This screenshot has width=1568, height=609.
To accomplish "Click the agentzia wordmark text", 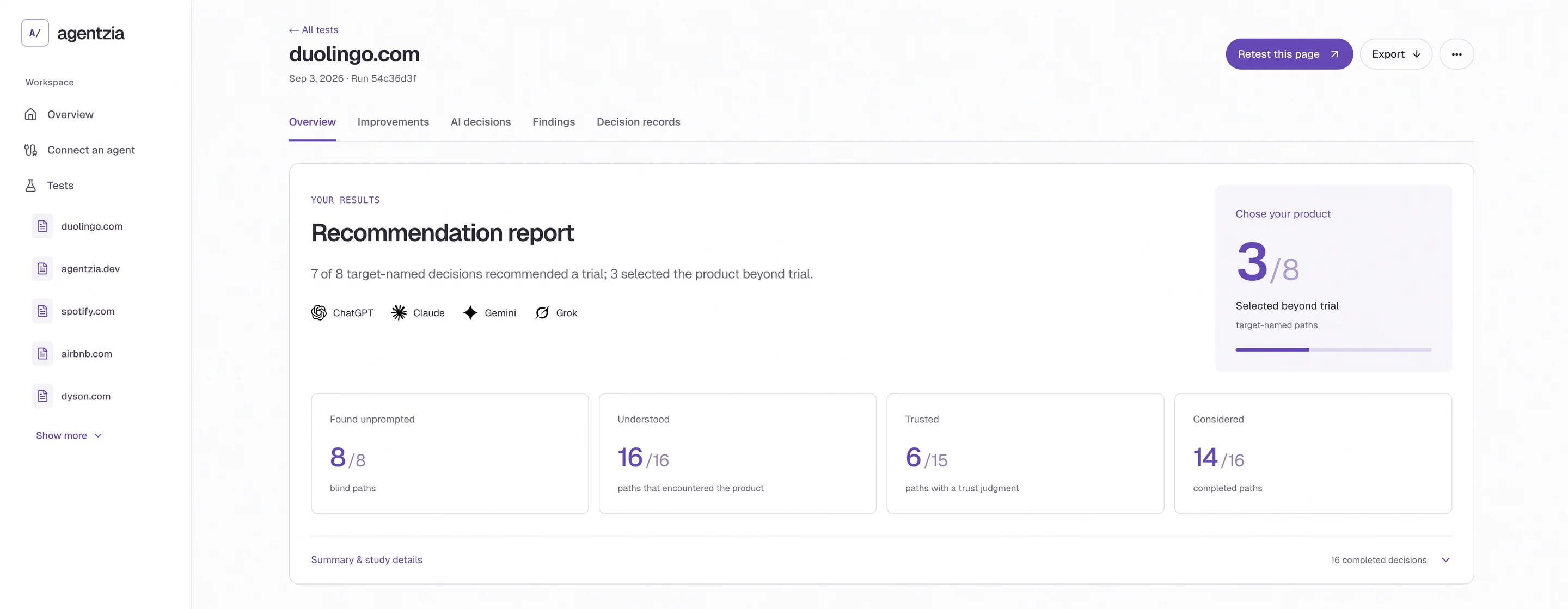I will tap(91, 33).
